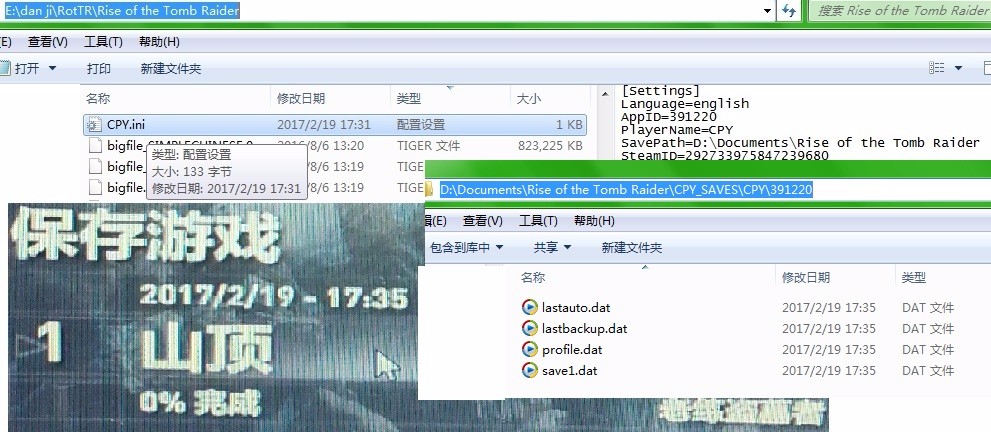
Task: Click the save1.dat file icon
Action: (x=530, y=370)
